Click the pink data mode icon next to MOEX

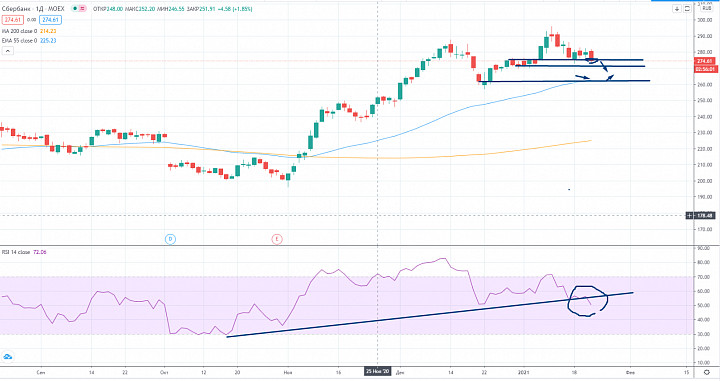click(83, 9)
